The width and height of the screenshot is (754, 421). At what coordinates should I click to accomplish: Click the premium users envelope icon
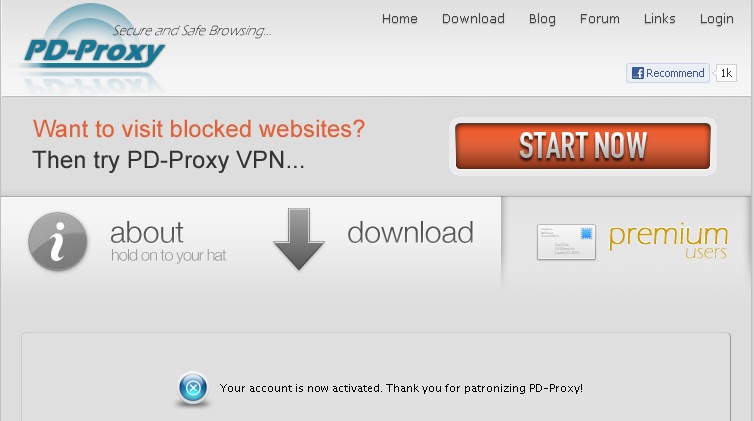click(x=566, y=242)
